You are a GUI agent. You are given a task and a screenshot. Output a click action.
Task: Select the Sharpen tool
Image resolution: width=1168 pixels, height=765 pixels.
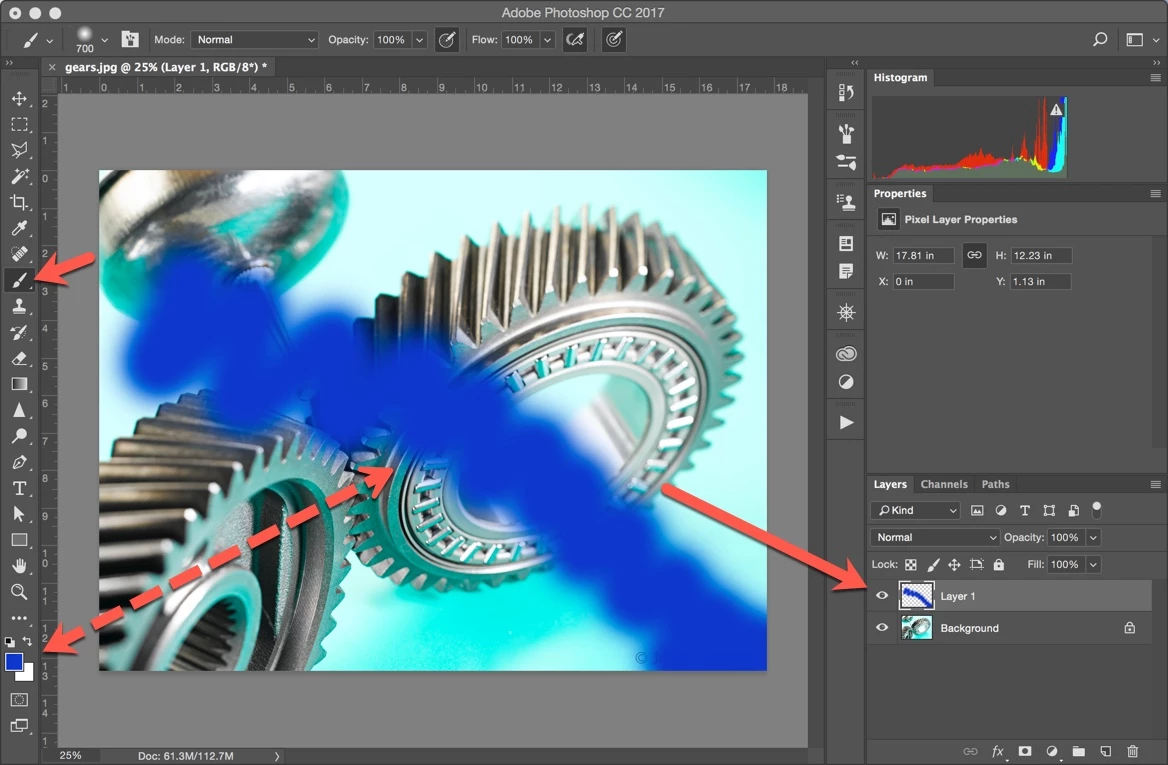point(19,410)
